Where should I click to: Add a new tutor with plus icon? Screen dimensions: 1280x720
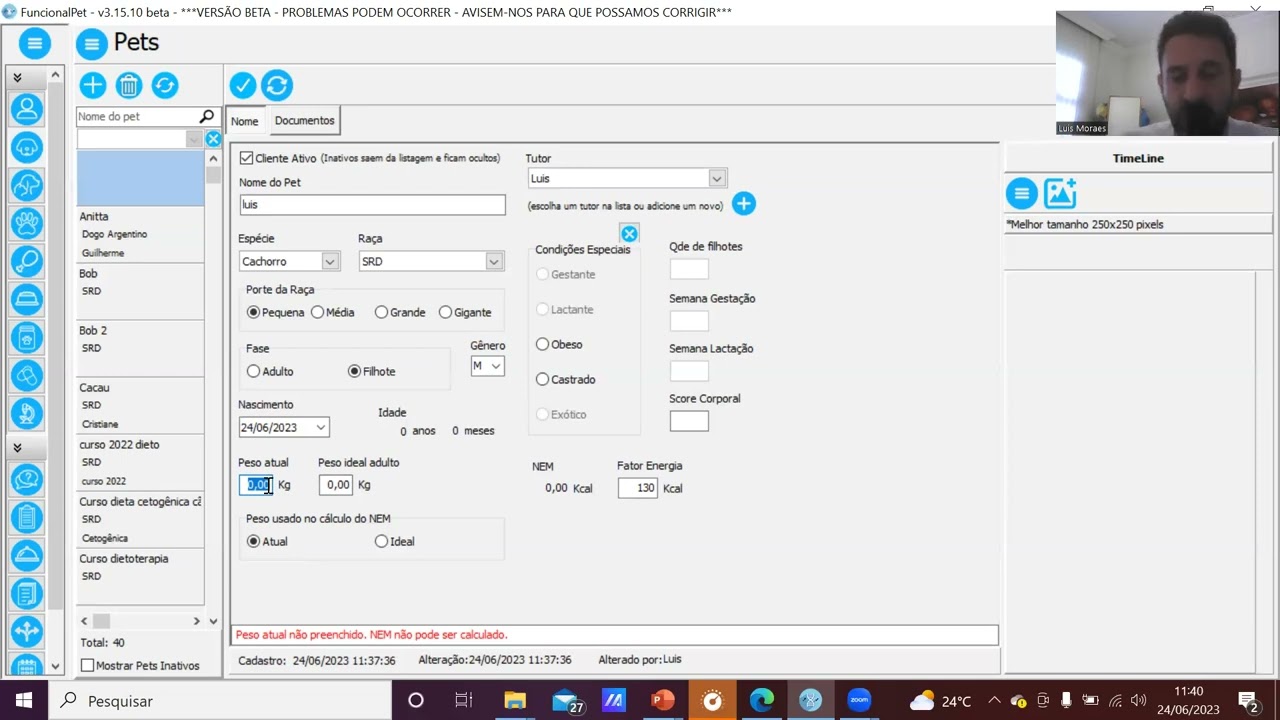(744, 204)
